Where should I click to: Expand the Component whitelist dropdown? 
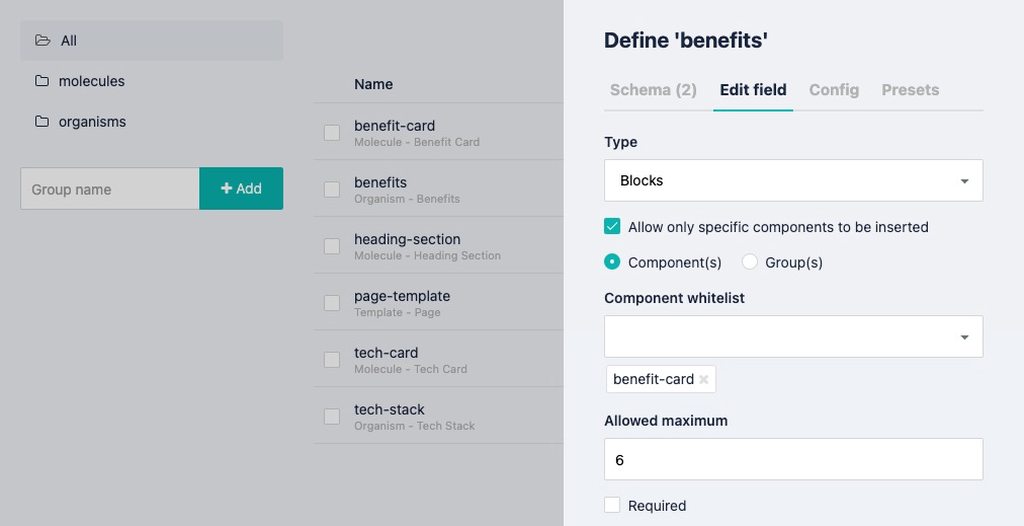click(x=793, y=337)
